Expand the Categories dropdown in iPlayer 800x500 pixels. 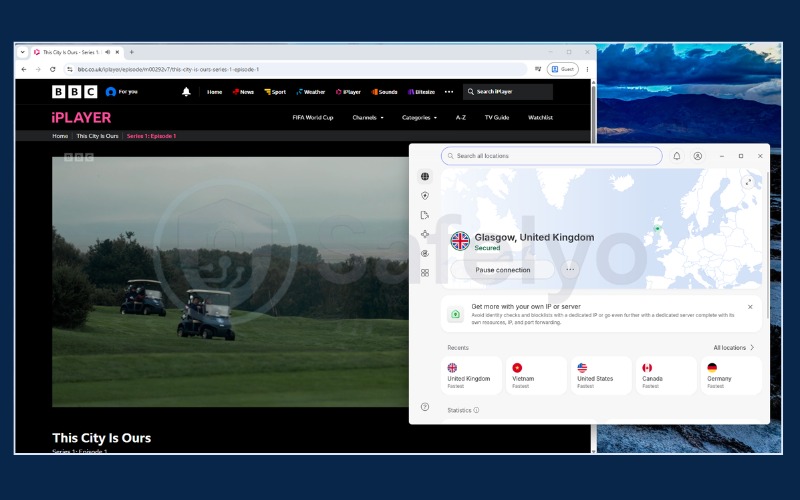419,118
